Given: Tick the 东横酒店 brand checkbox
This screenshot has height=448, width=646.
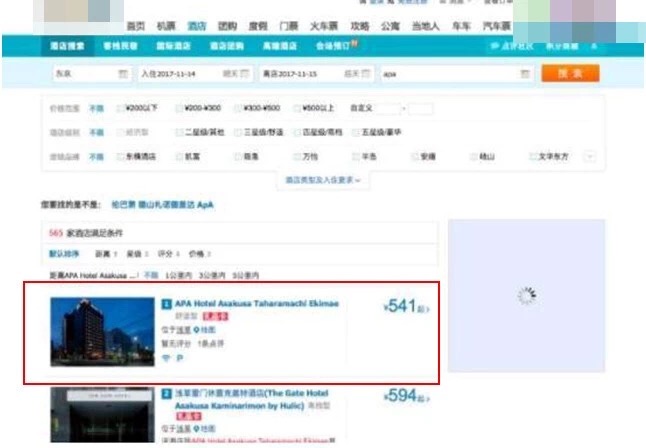Looking at the screenshot, I should click(x=120, y=157).
